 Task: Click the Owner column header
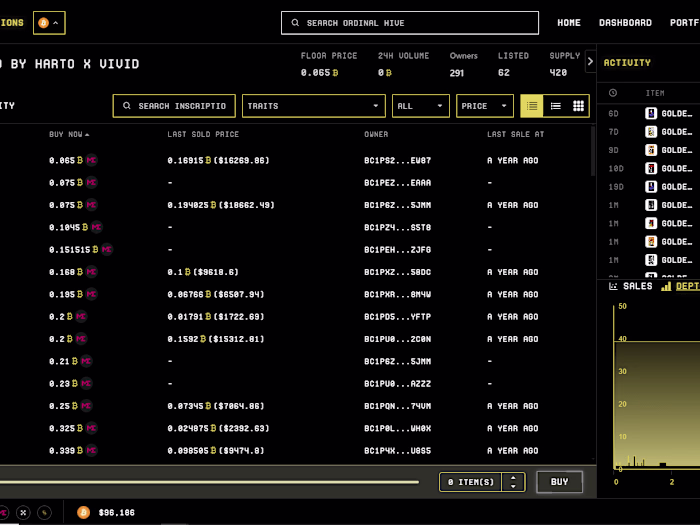click(x=376, y=134)
